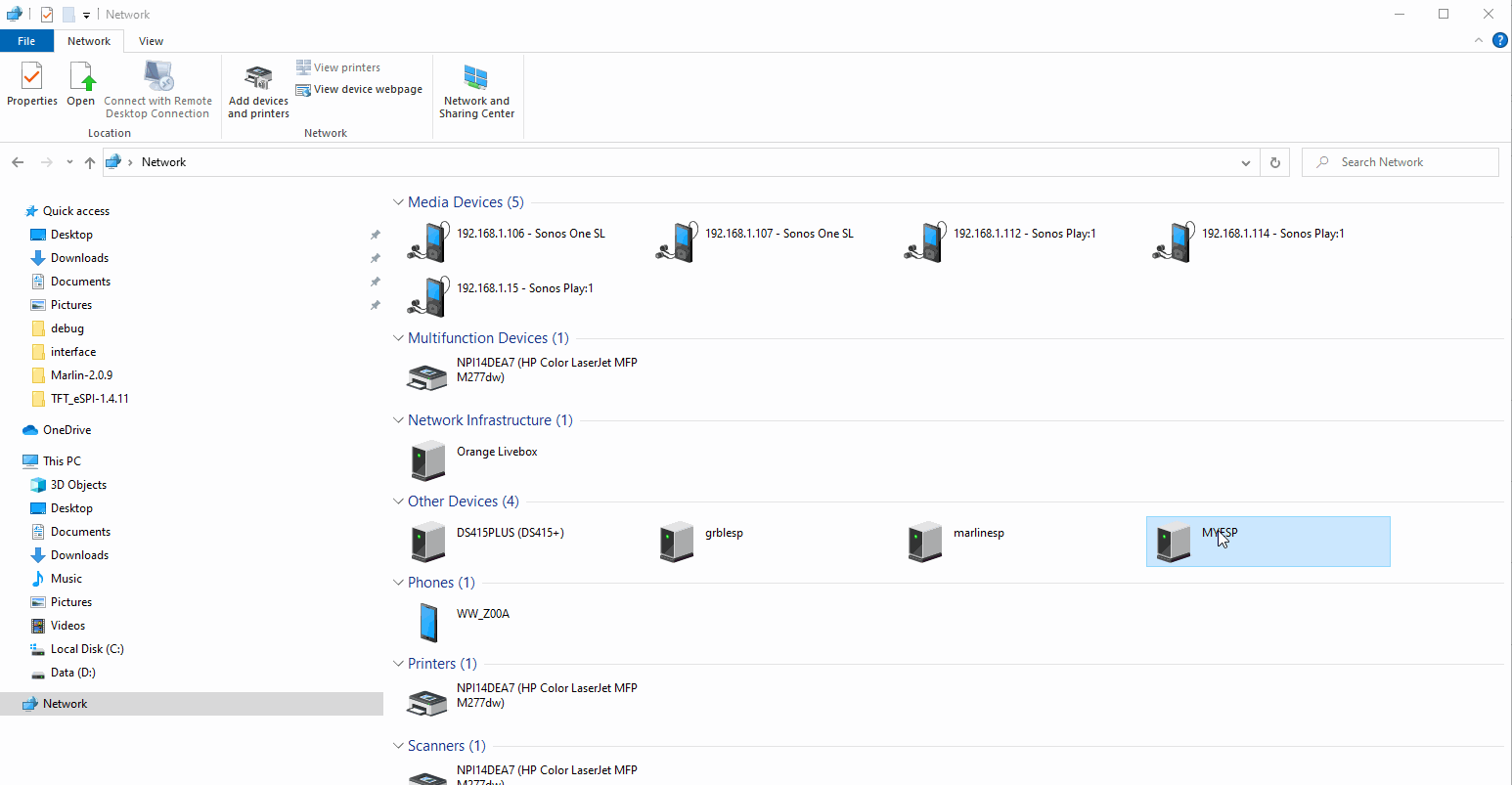Open Local Disk (C:)

(x=87, y=649)
